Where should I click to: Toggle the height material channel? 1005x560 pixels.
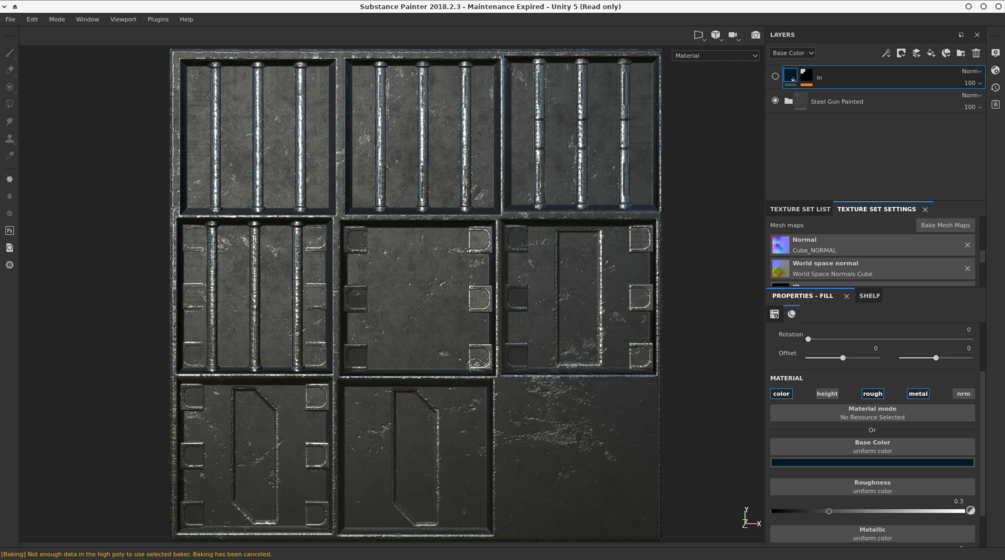coord(827,394)
